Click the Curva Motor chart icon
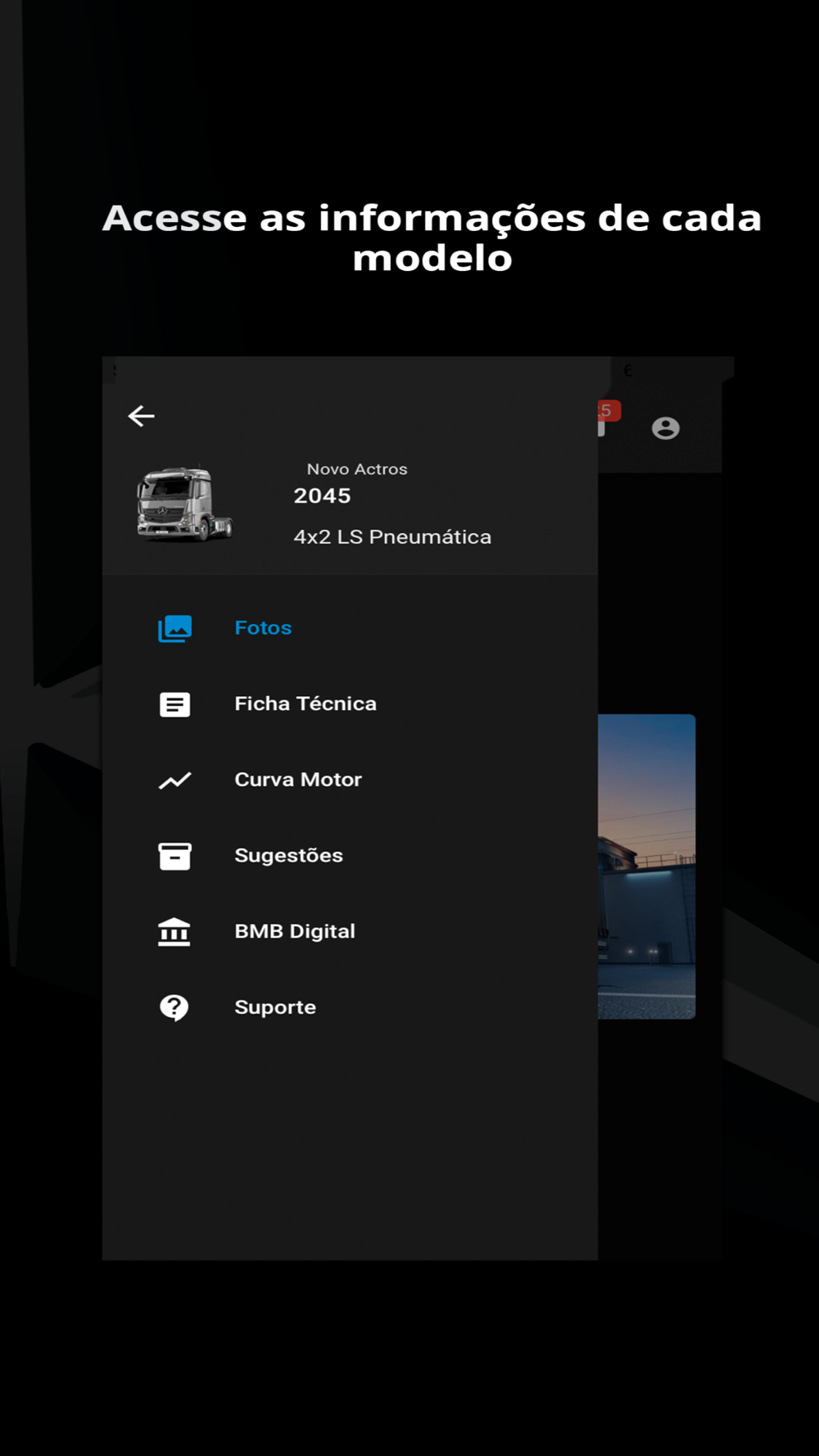 pyautogui.click(x=174, y=780)
